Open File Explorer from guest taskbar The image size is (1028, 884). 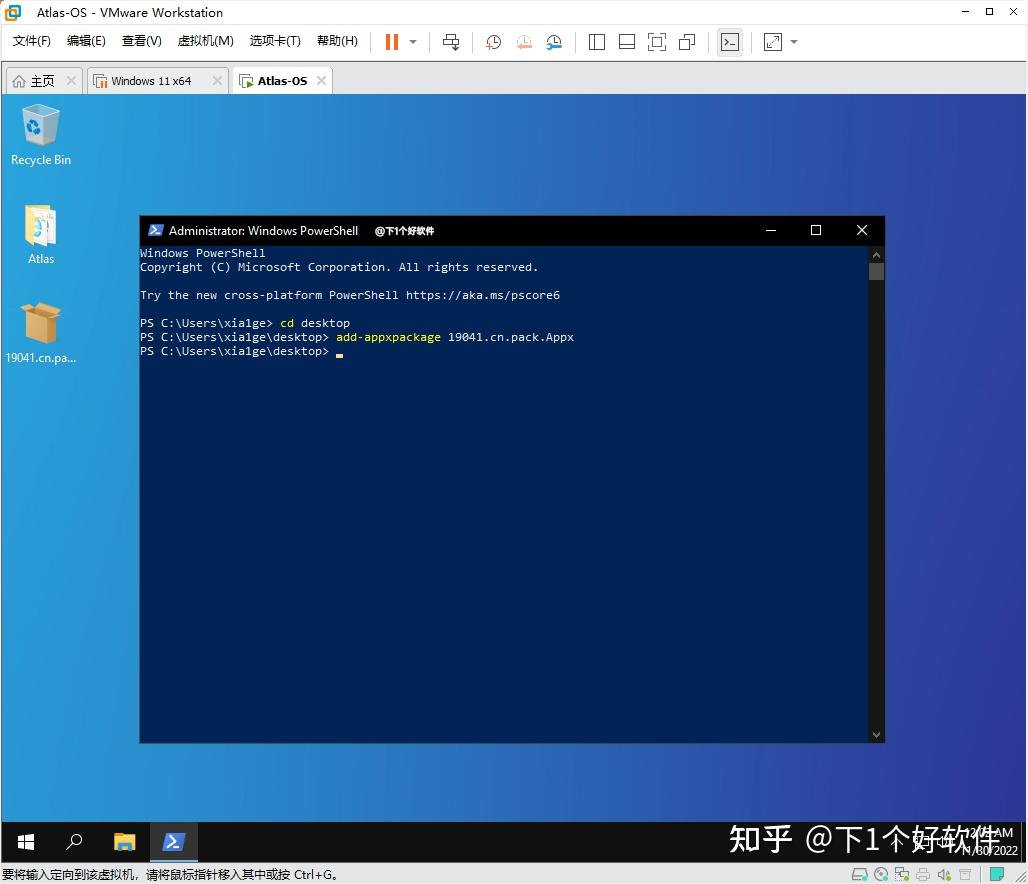pos(124,842)
